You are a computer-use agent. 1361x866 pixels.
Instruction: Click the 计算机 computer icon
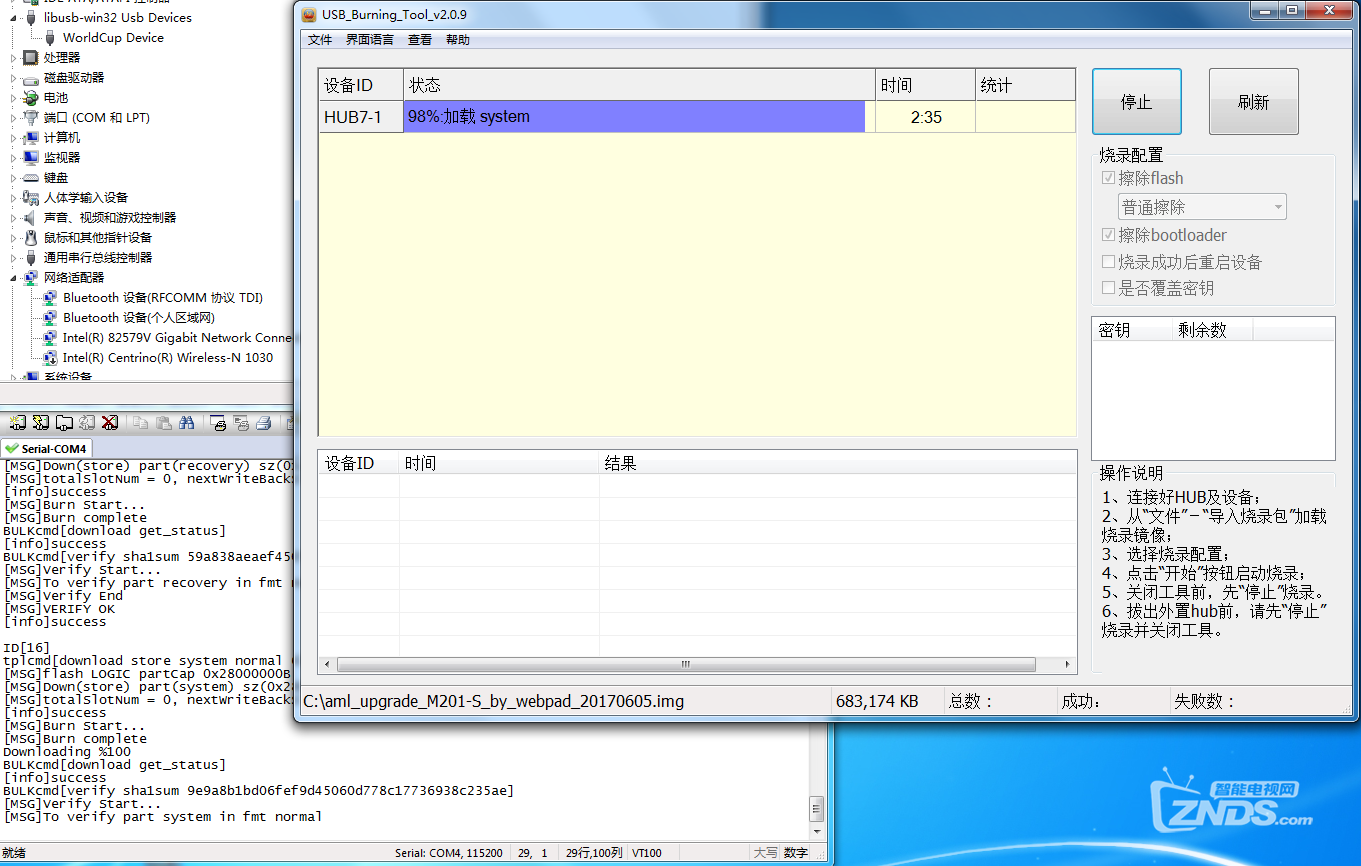point(31,137)
